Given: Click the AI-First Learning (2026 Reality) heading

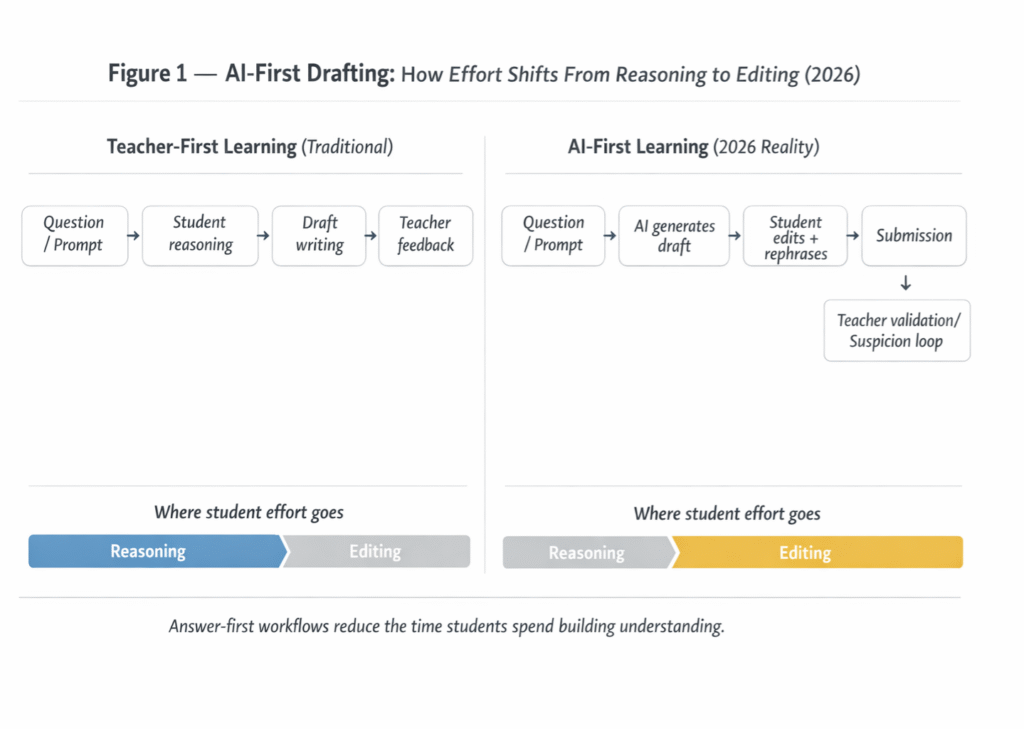Looking at the screenshot, I should 693,147.
